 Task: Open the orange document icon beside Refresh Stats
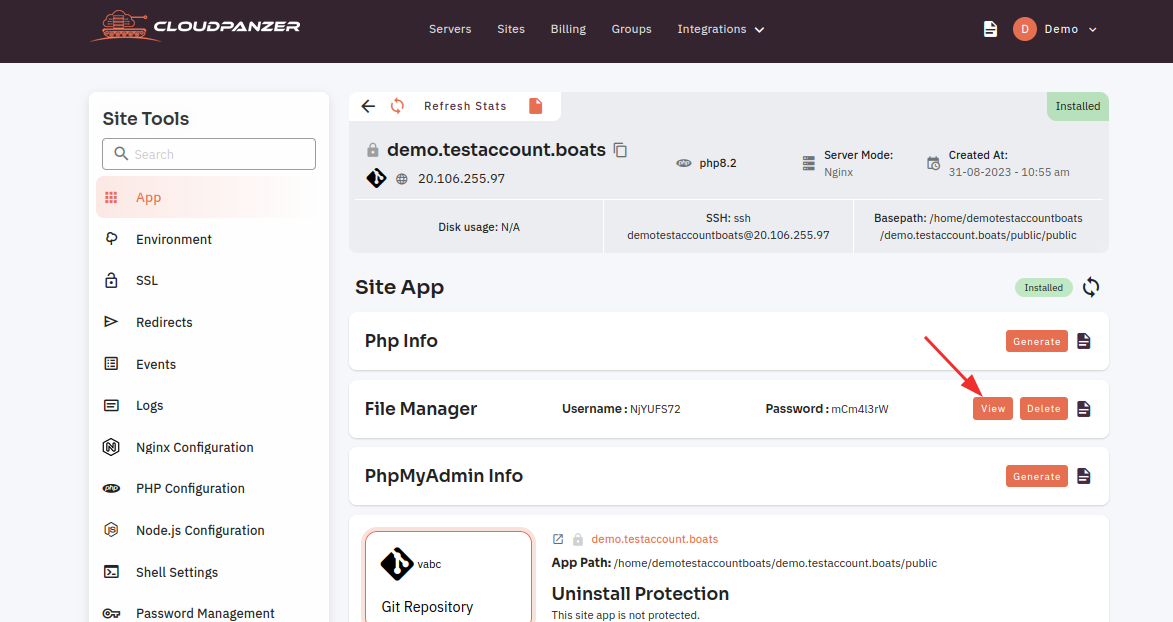click(536, 106)
